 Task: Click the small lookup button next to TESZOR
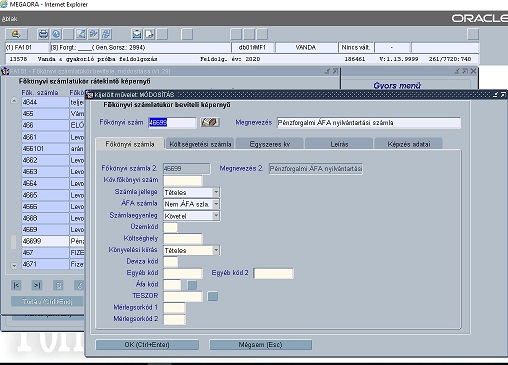[213, 296]
